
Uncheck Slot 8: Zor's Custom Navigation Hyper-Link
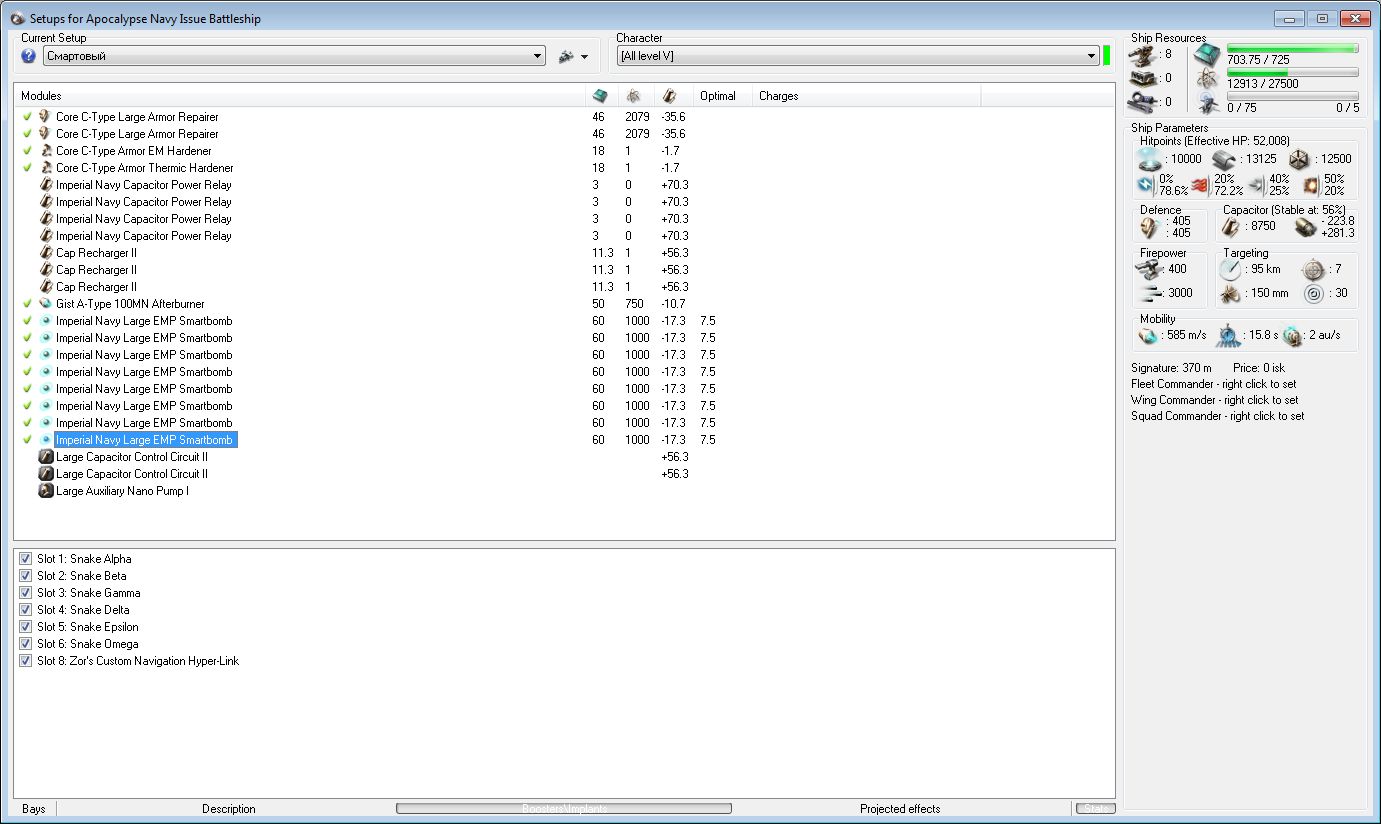point(26,661)
